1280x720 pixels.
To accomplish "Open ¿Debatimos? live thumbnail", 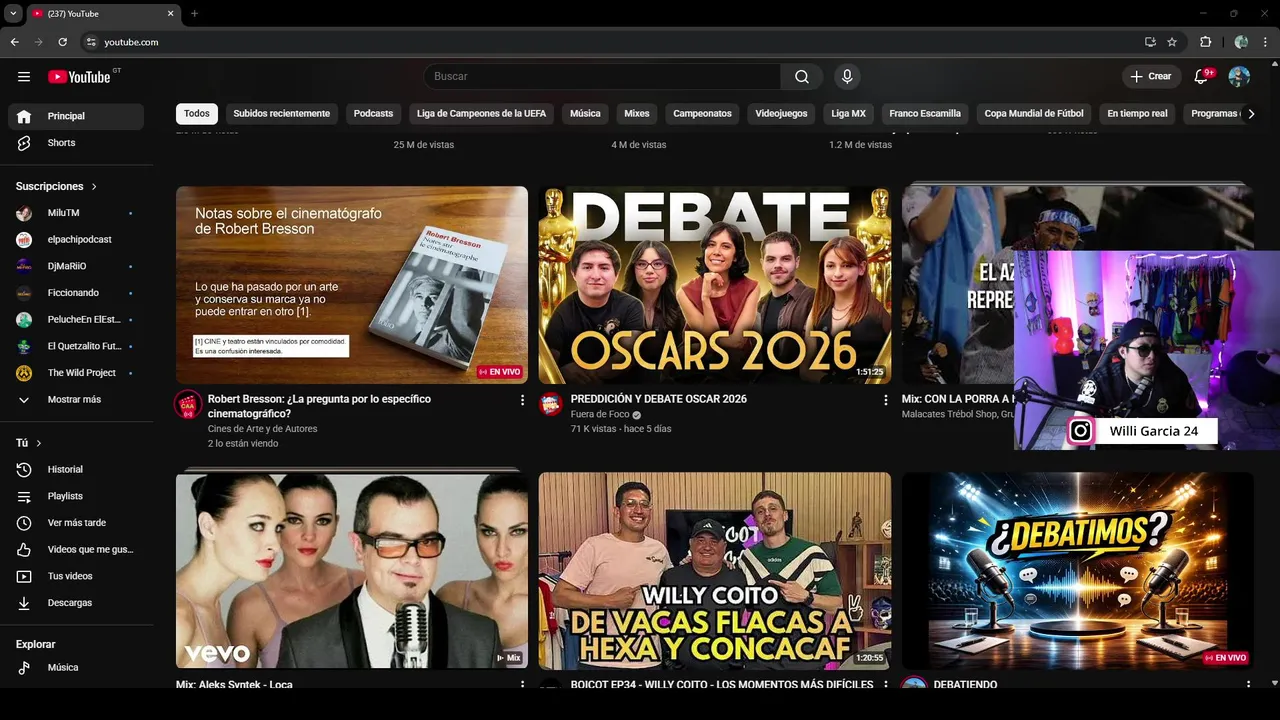I will [1078, 571].
